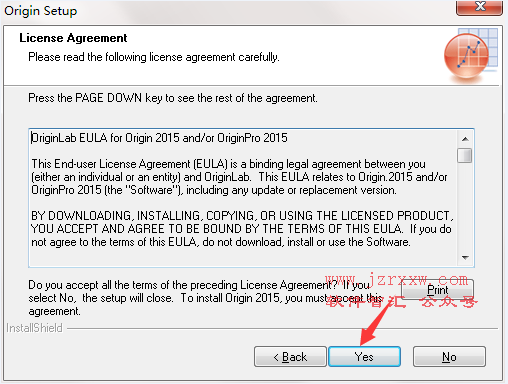The height and width of the screenshot is (384, 508).
Task: Click blank area at bottom of EULA box
Action: pyautogui.click(x=242, y=257)
